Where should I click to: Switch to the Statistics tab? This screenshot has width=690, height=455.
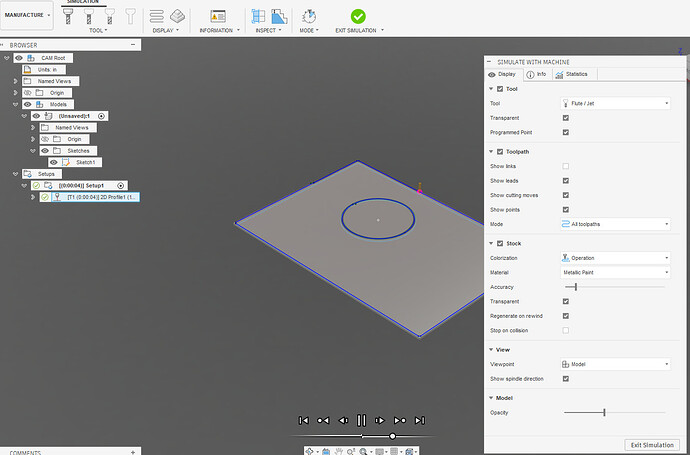pos(576,74)
